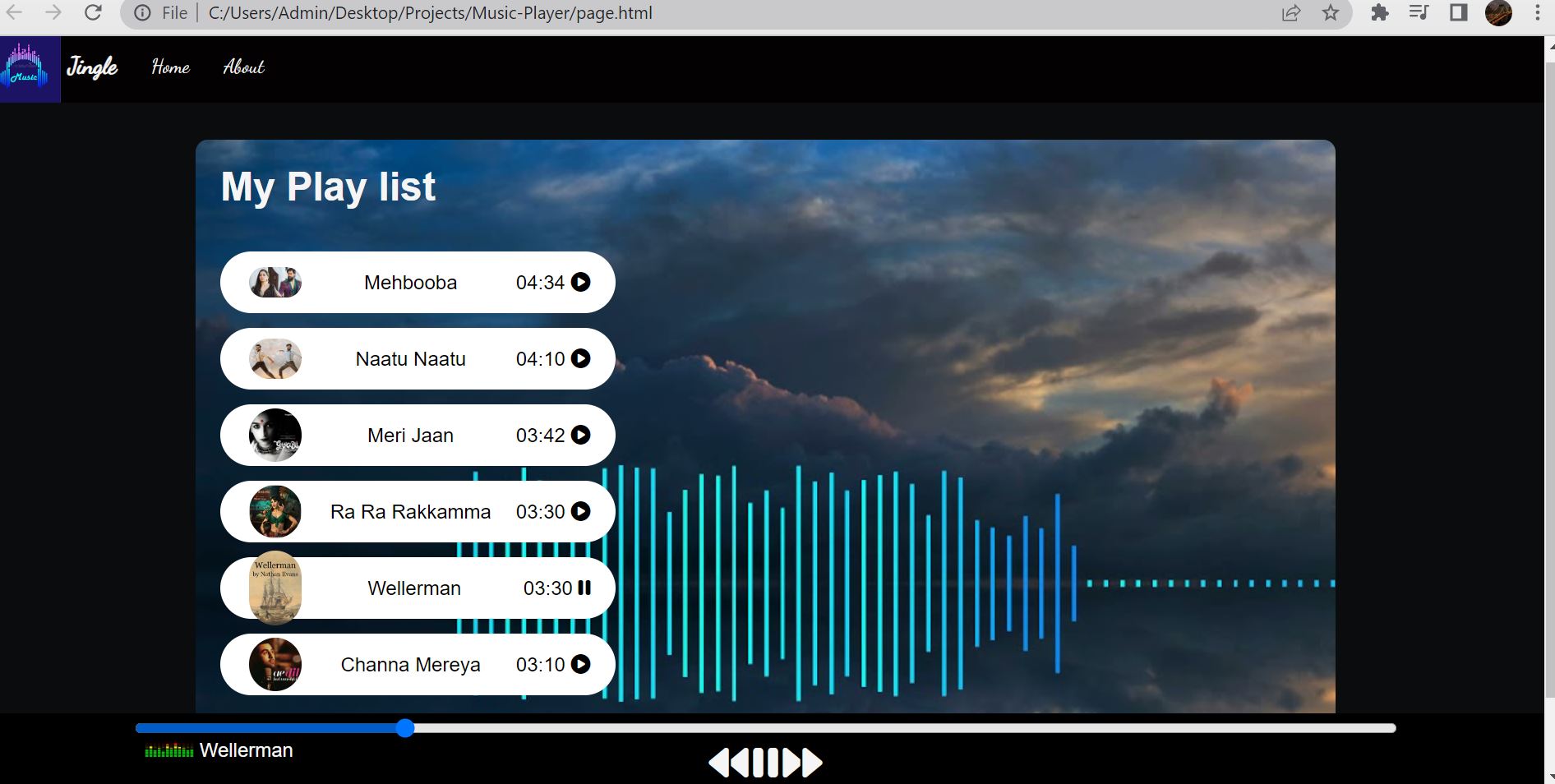The height and width of the screenshot is (784, 1555).
Task: Open the browser extensions puzzle icon
Action: click(x=1379, y=12)
